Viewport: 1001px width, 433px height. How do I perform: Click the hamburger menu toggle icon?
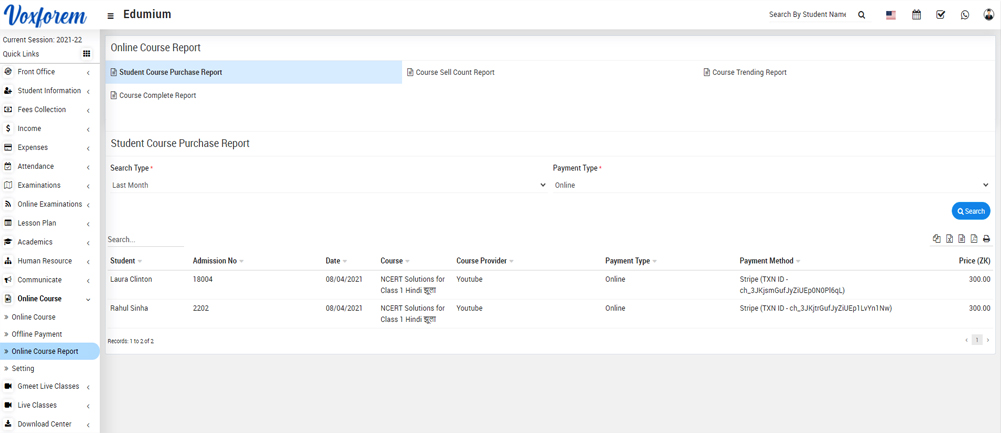tap(111, 16)
